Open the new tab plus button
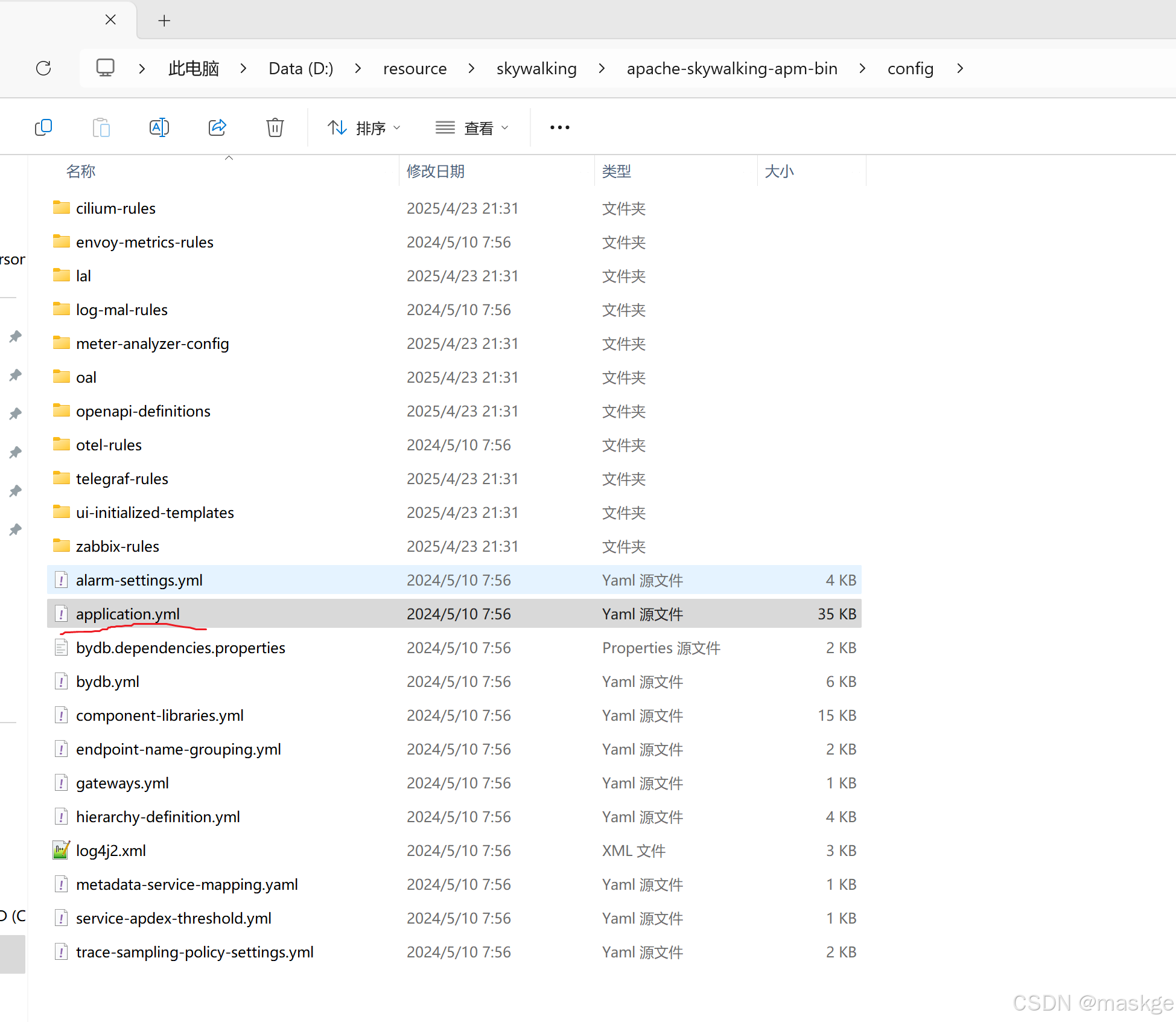 pyautogui.click(x=164, y=21)
